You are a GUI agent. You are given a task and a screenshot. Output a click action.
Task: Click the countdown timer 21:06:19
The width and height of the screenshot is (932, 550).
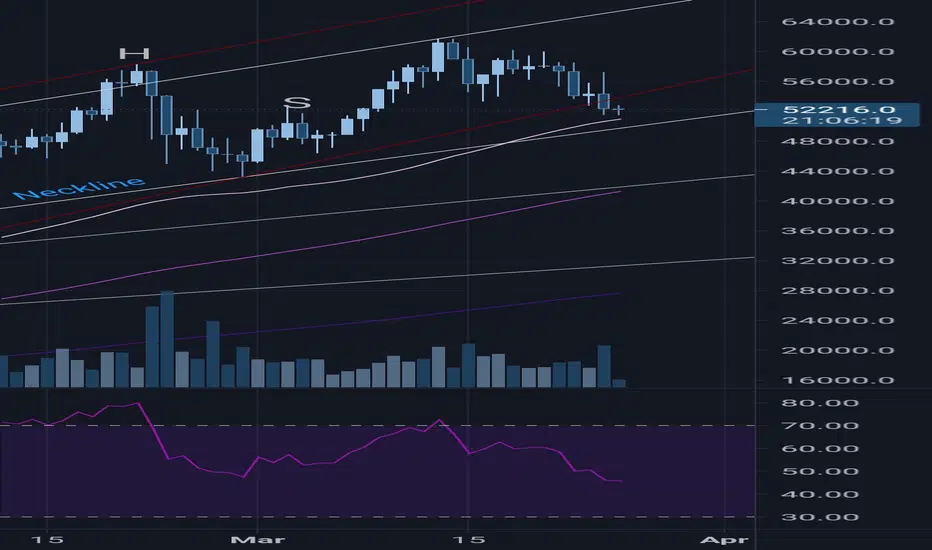[x=842, y=121]
